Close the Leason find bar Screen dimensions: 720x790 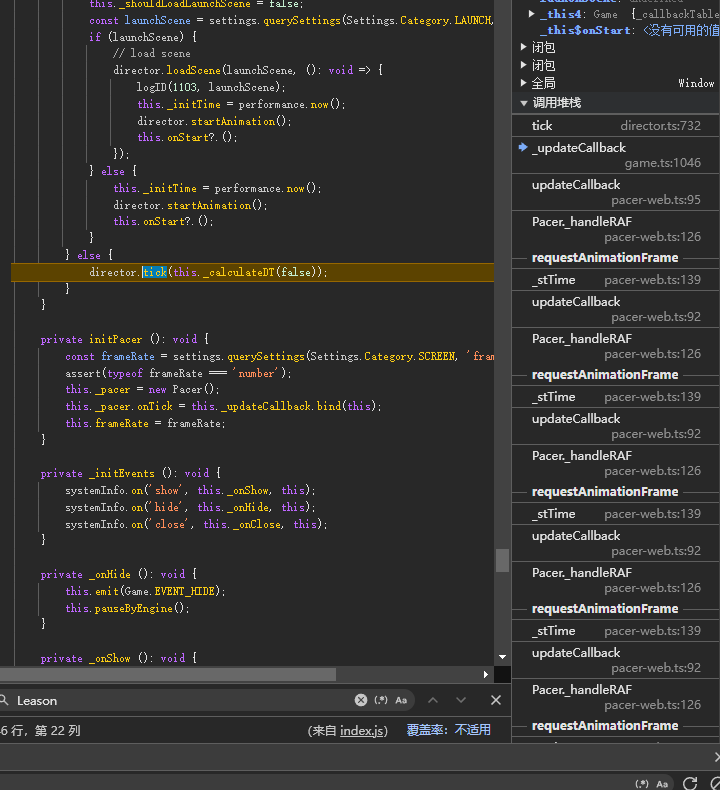[496, 700]
